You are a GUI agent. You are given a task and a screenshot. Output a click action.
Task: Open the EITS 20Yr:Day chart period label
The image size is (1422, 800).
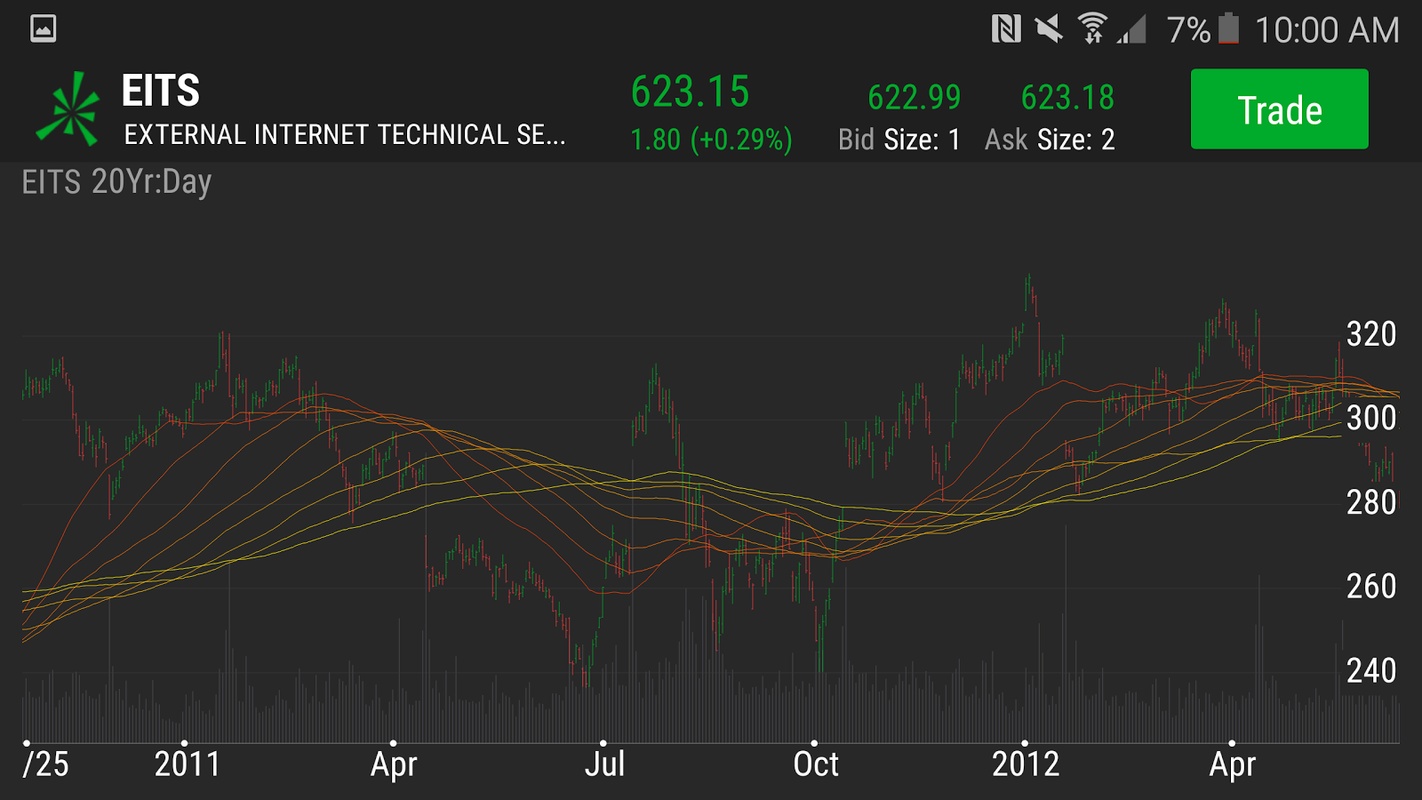click(116, 183)
